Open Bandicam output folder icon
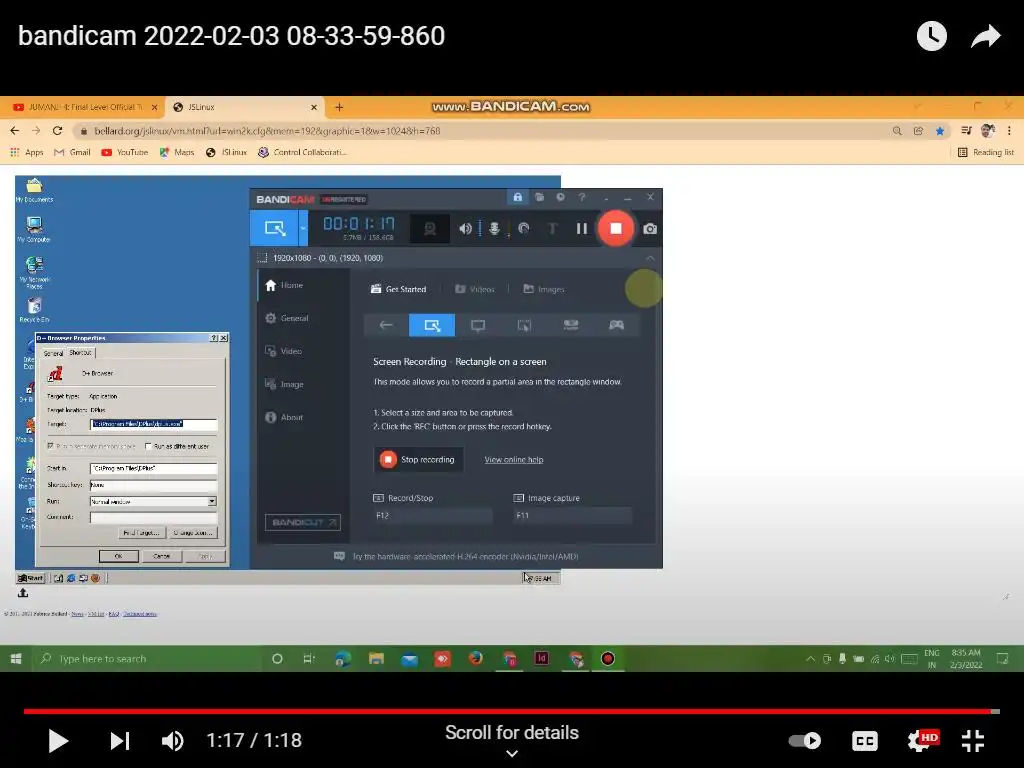 tap(539, 197)
